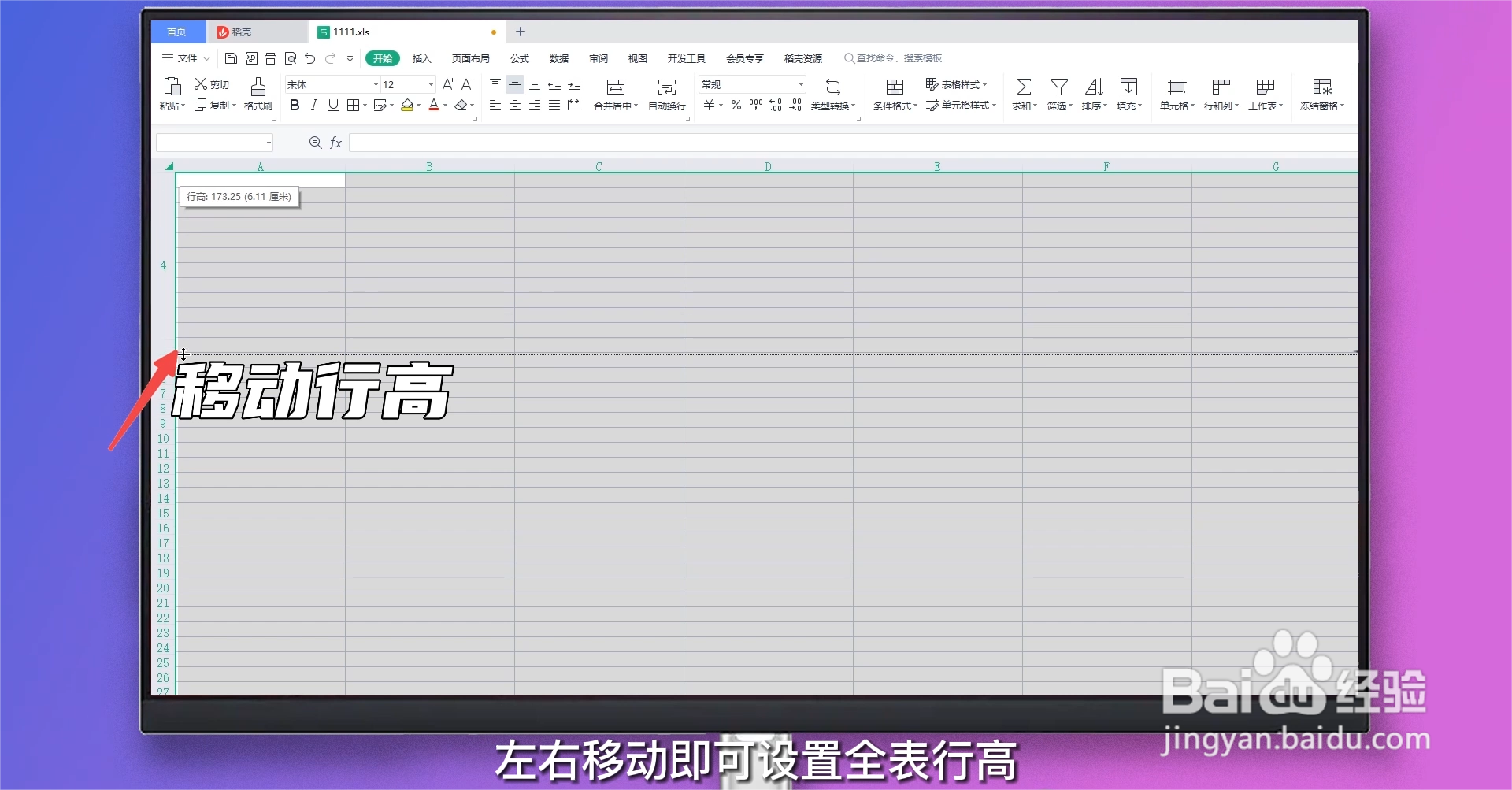Viewport: 1512px width, 790px height.
Task: Click the Fill Color bucket icon
Action: 407,105
